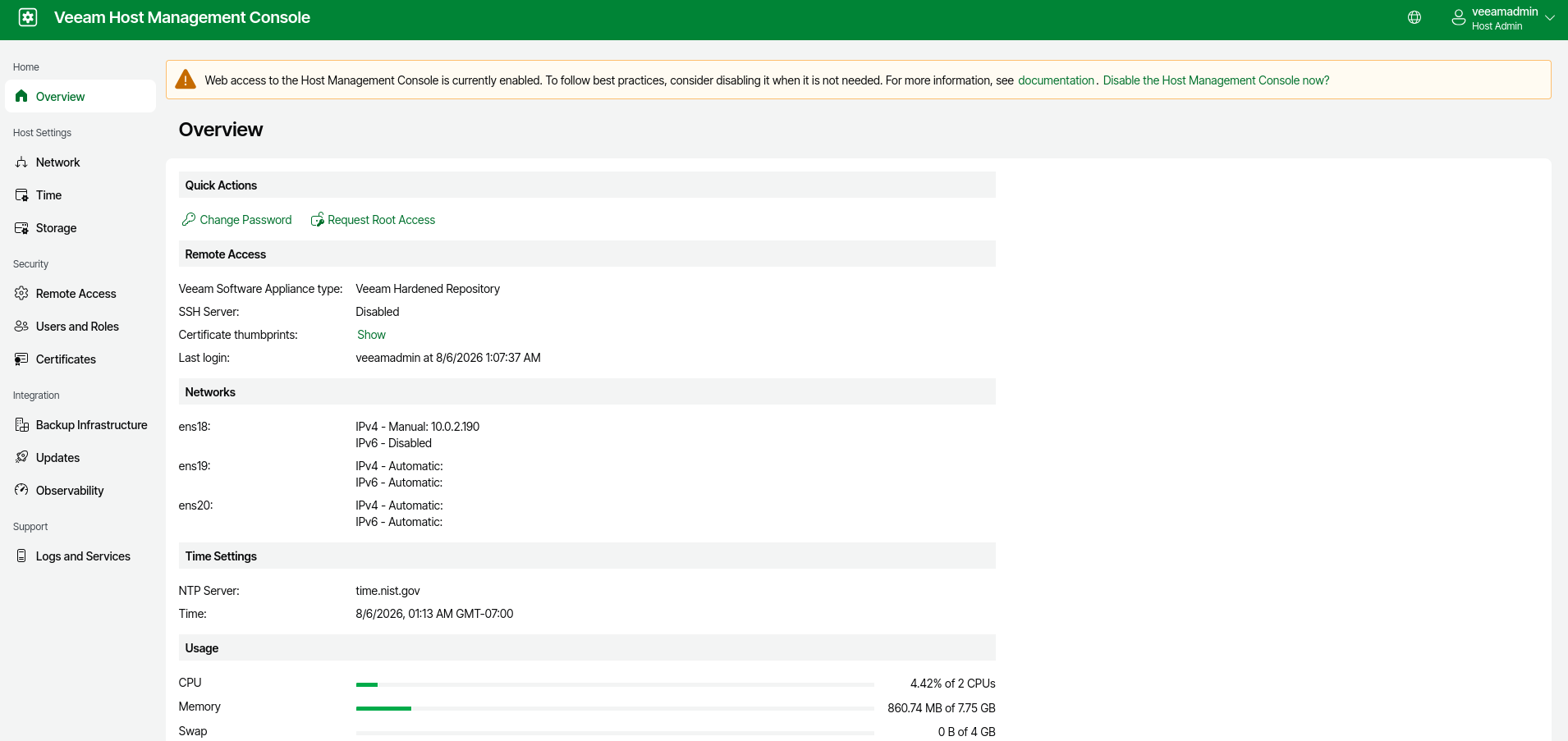Click the ens19 interface label

click(195, 466)
